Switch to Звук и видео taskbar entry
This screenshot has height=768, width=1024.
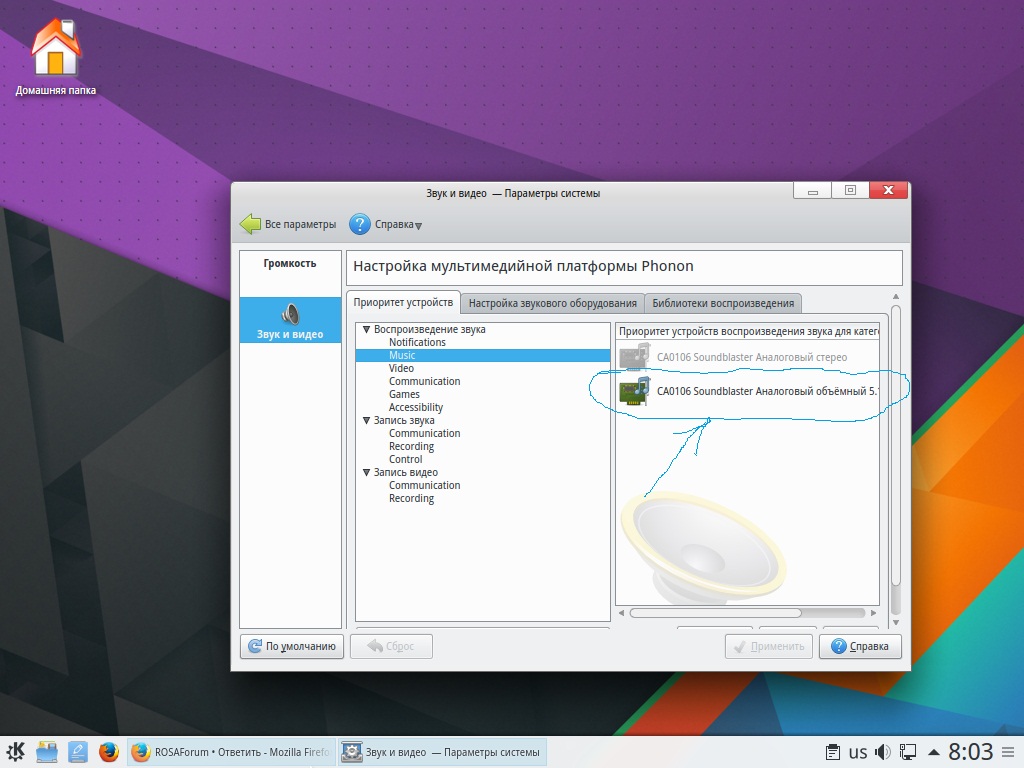tap(442, 752)
